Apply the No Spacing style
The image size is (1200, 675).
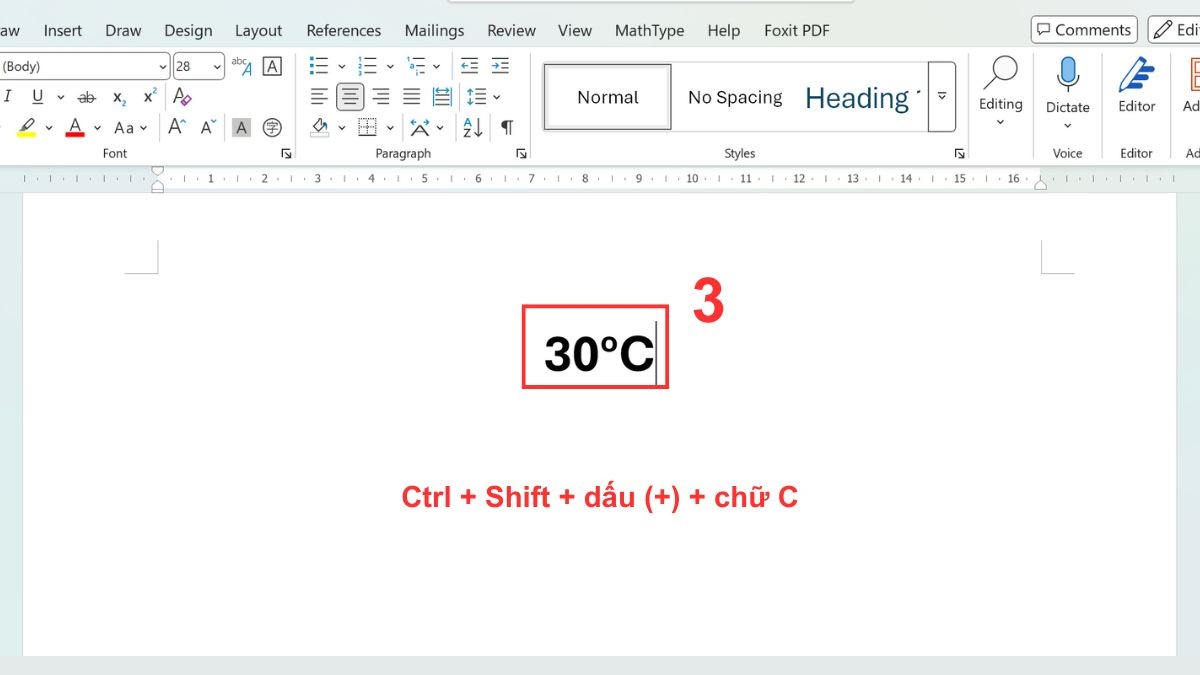tap(735, 97)
